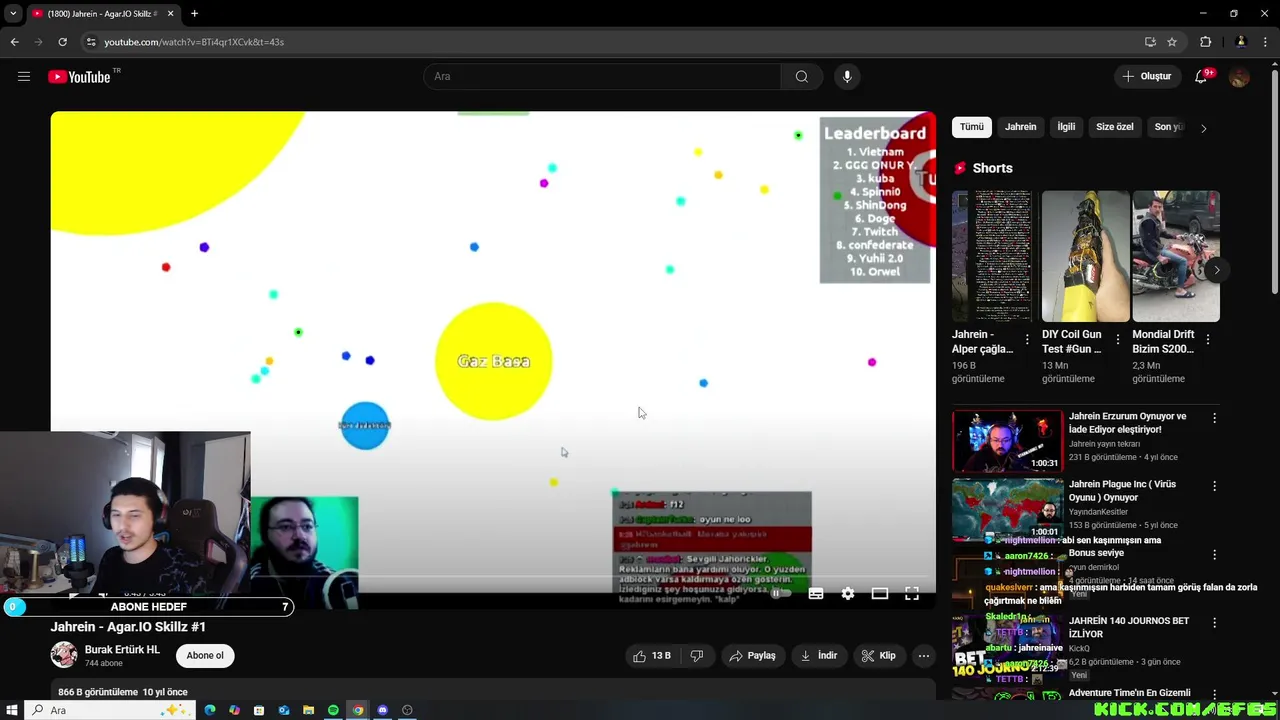
Task: Open the video player settings gear
Action: [848, 593]
